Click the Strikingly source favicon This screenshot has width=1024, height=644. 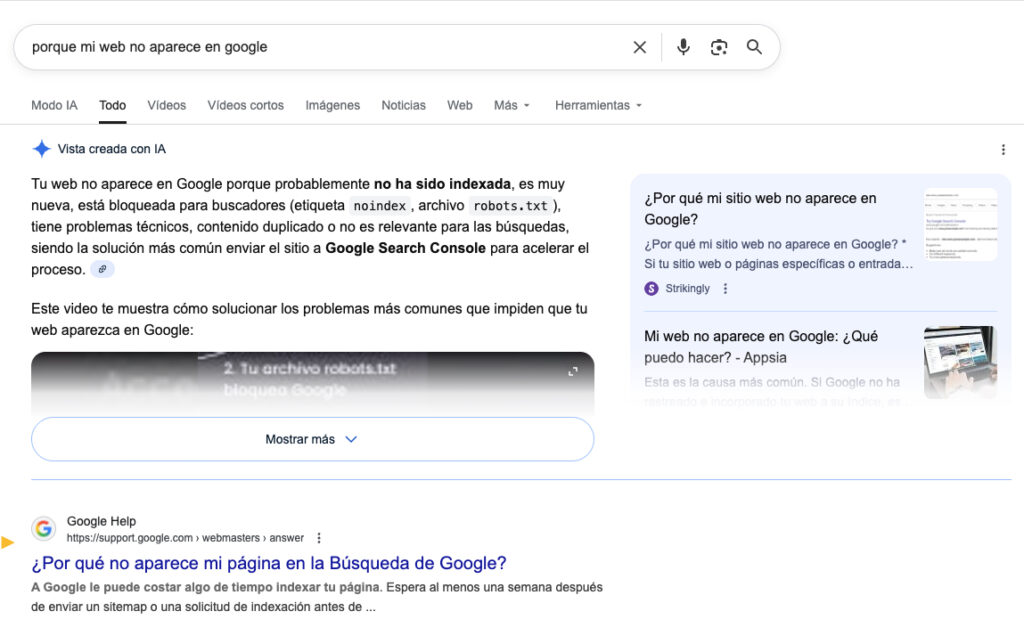(x=649, y=288)
